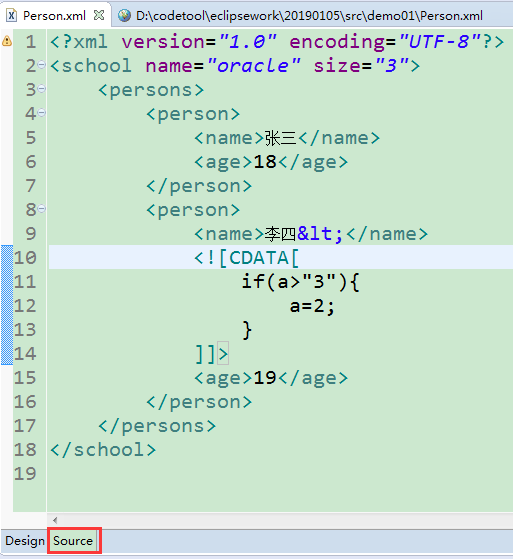Click the encoding value "UTF-8"
The height and width of the screenshot is (559, 513).
point(440,42)
